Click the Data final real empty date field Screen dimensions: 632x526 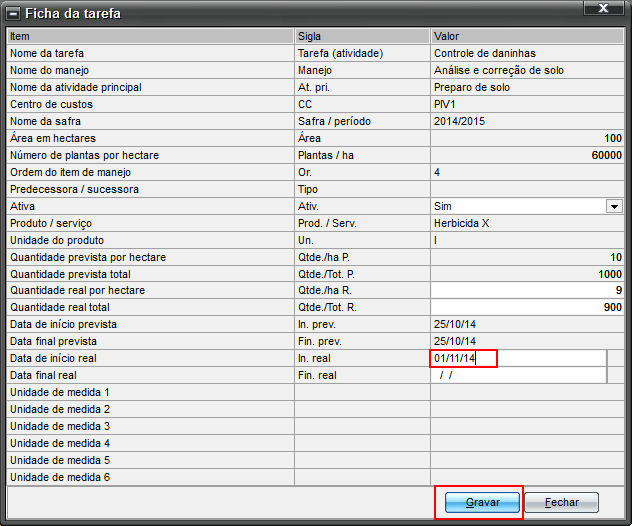tap(517, 375)
